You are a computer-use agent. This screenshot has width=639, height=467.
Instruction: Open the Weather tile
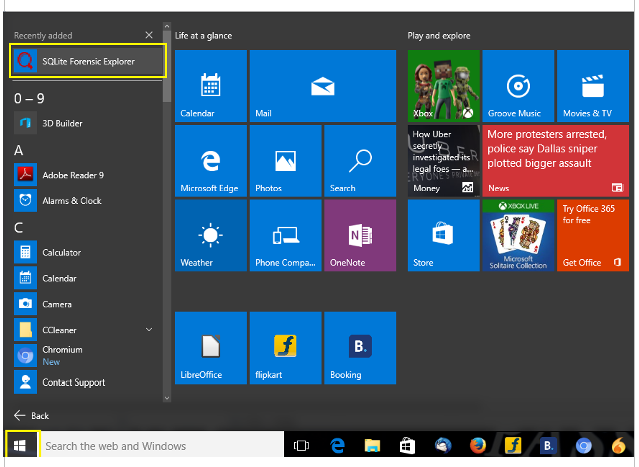pyautogui.click(x=211, y=235)
